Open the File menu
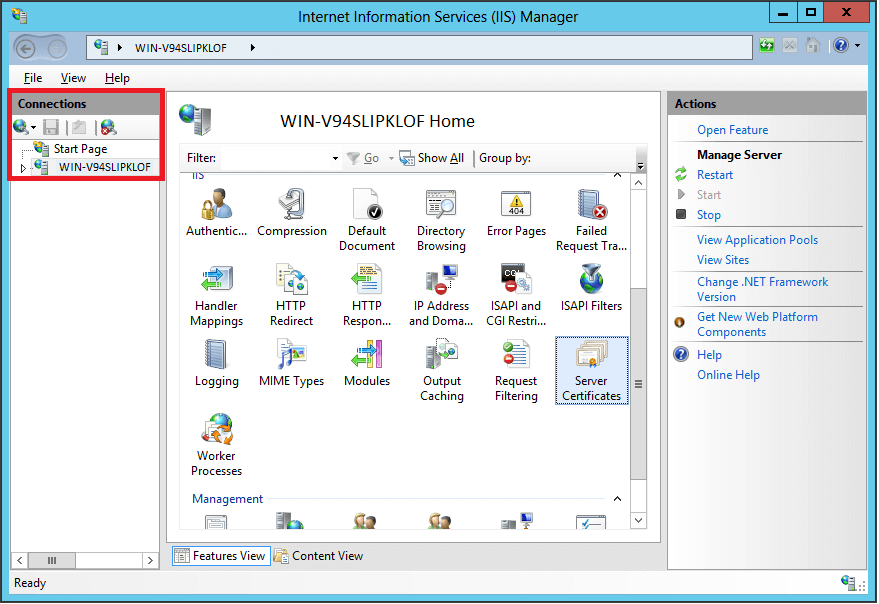This screenshot has width=879, height=604. pyautogui.click(x=31, y=77)
